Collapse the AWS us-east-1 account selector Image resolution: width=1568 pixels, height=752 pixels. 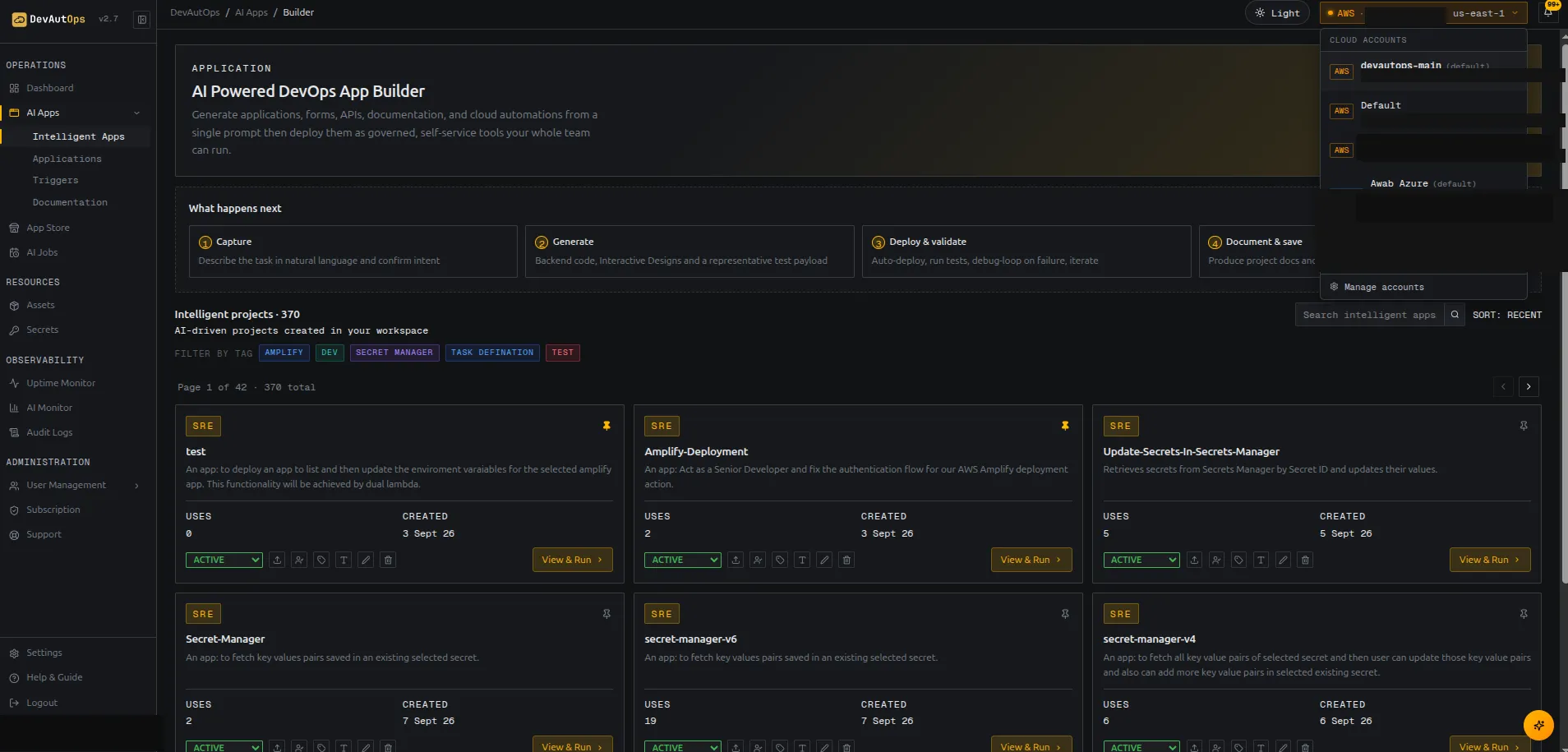pos(1423,13)
